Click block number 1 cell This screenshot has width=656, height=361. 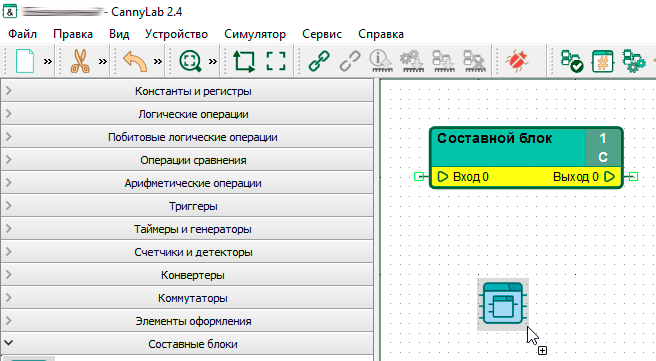point(602,138)
